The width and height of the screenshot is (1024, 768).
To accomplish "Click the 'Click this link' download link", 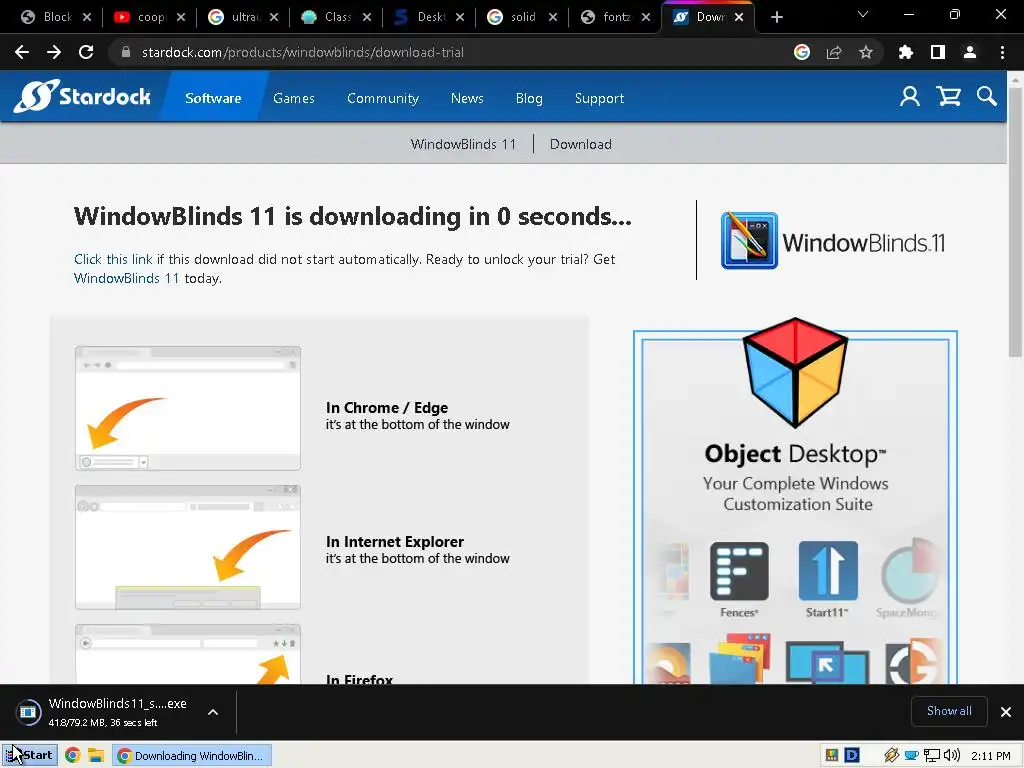I will coord(113,259).
